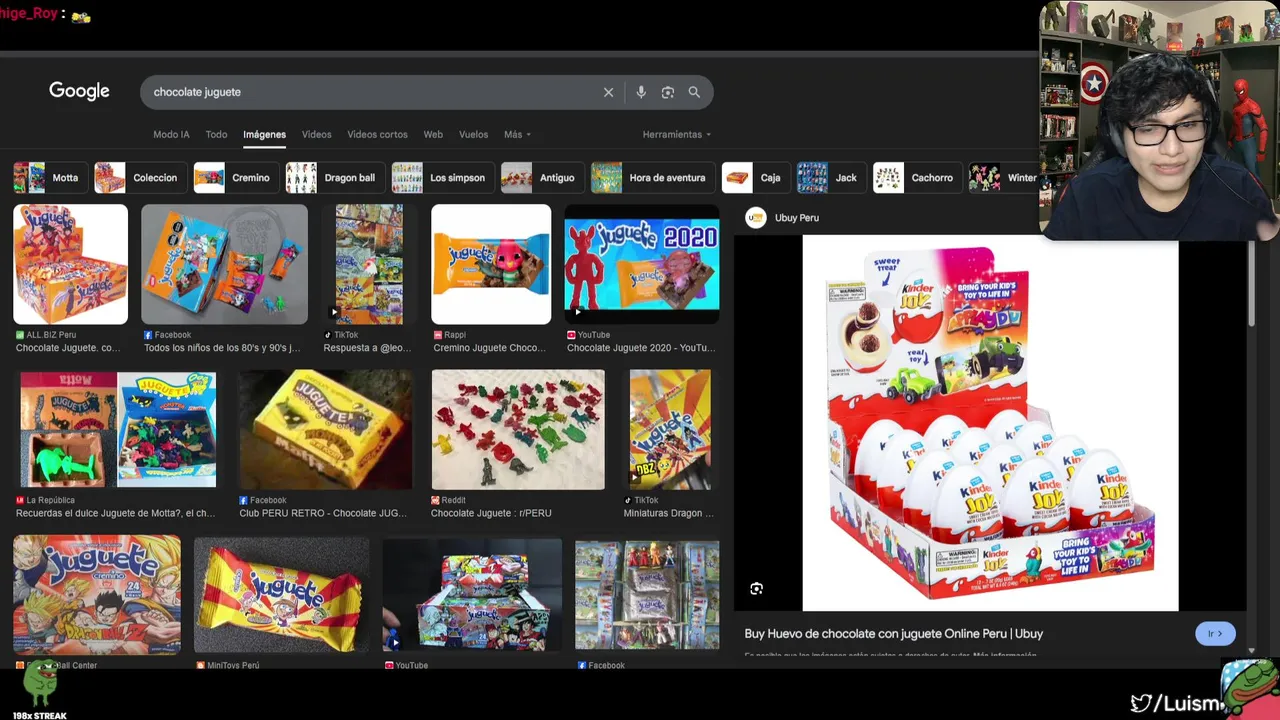Open Google Lens icon on Kinder preview
Image resolution: width=1280 pixels, height=720 pixels.
point(756,589)
